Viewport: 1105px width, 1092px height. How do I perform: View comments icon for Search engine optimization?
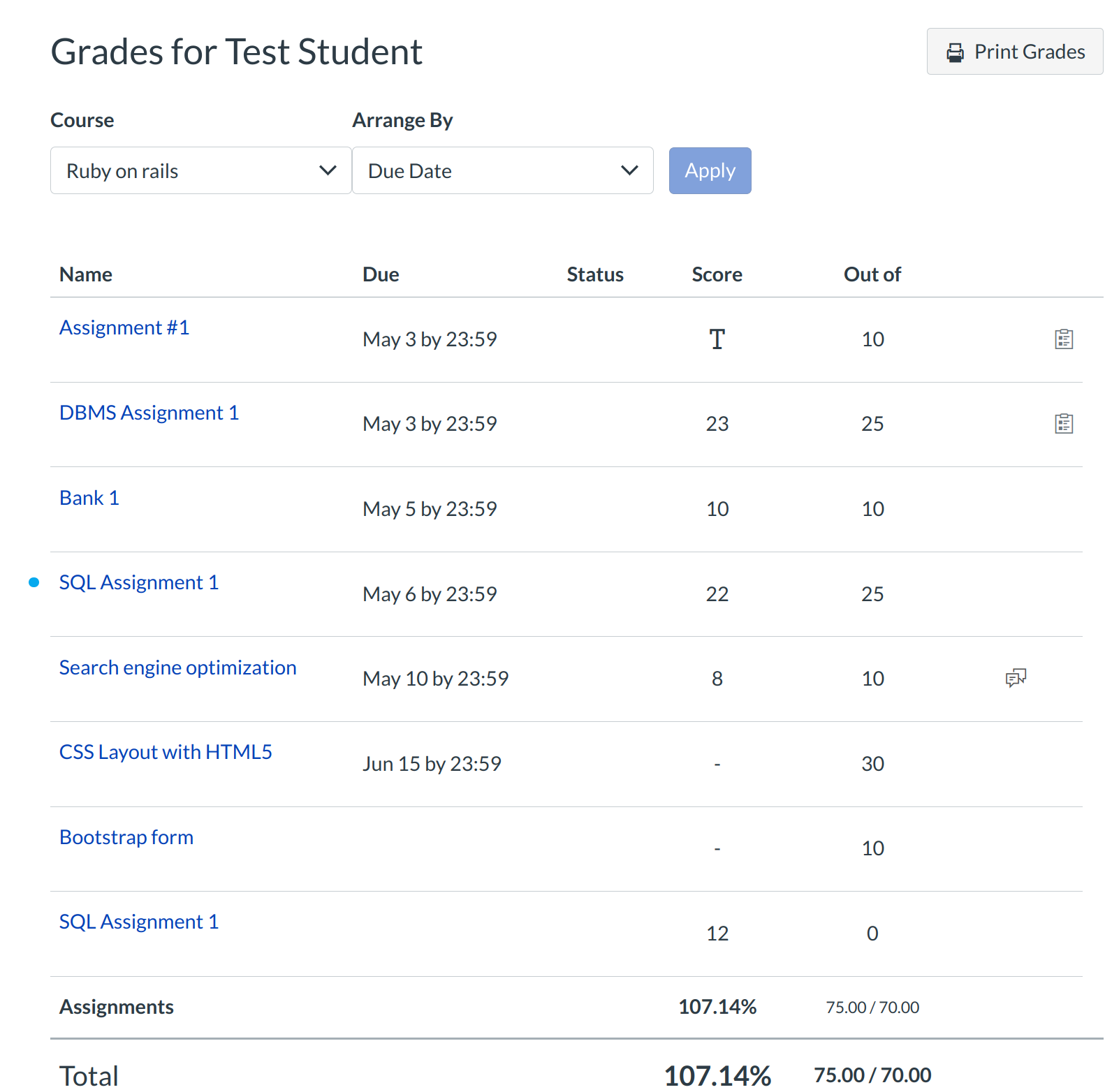pyautogui.click(x=1016, y=678)
